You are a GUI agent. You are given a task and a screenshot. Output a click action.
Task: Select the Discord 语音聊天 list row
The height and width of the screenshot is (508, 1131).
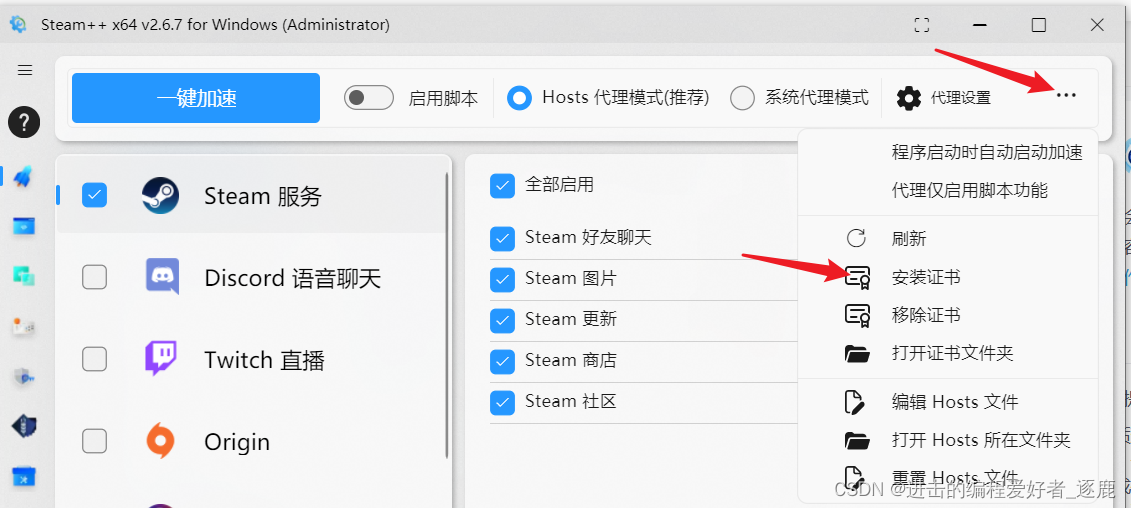tap(251, 276)
